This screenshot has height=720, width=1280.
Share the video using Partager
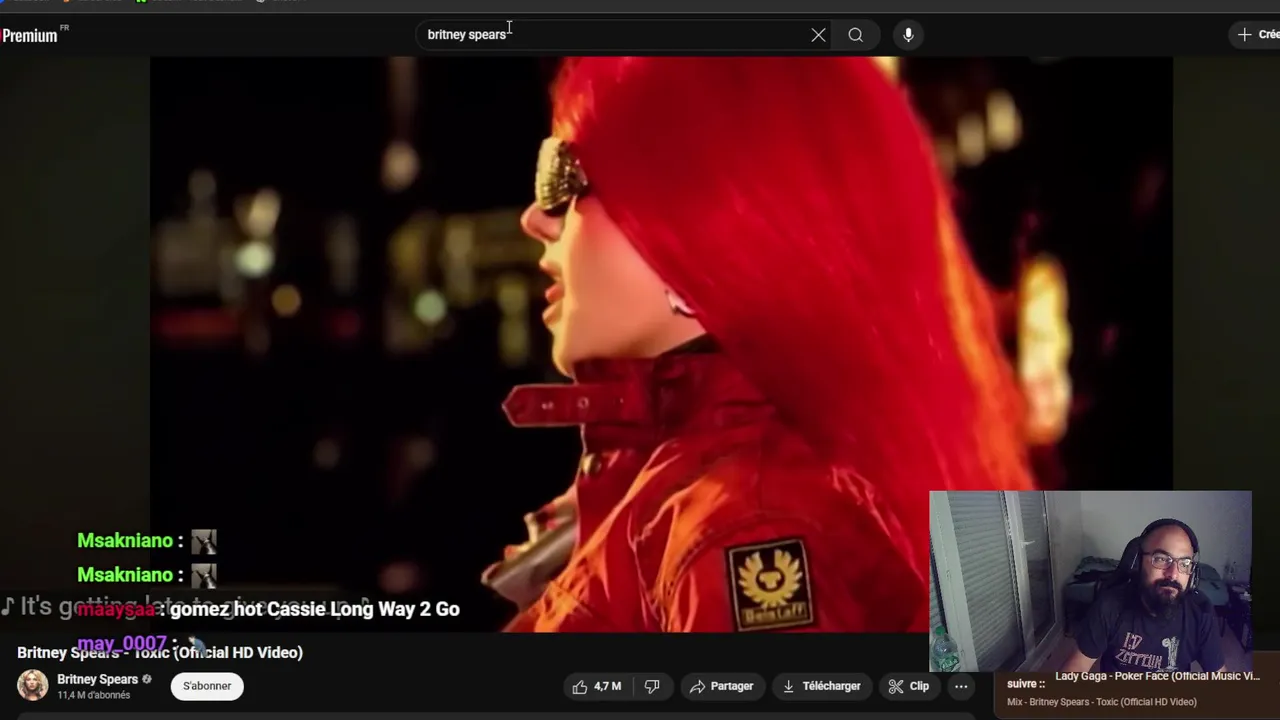pos(721,686)
